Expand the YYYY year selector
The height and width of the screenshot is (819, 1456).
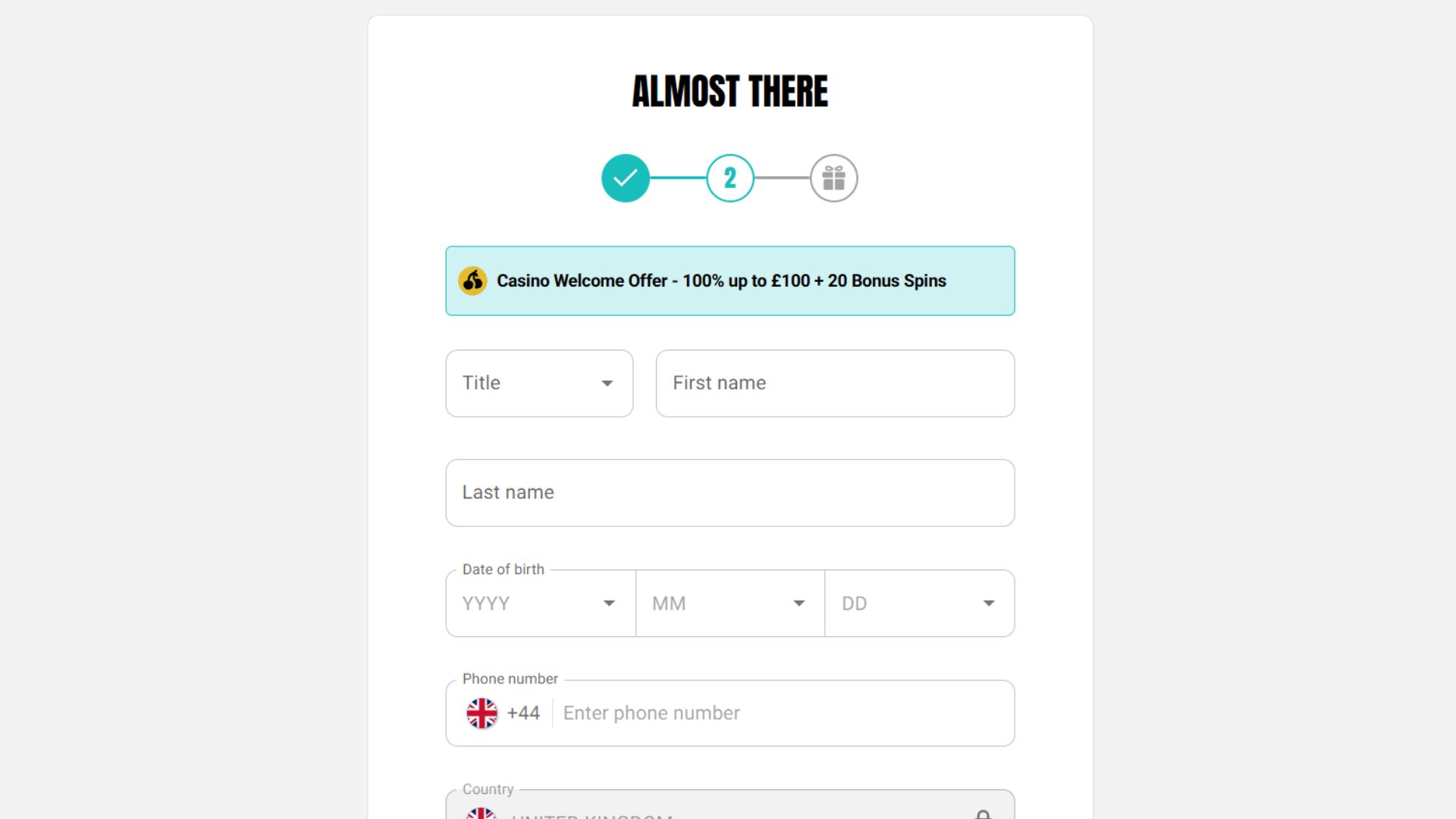coord(541,604)
